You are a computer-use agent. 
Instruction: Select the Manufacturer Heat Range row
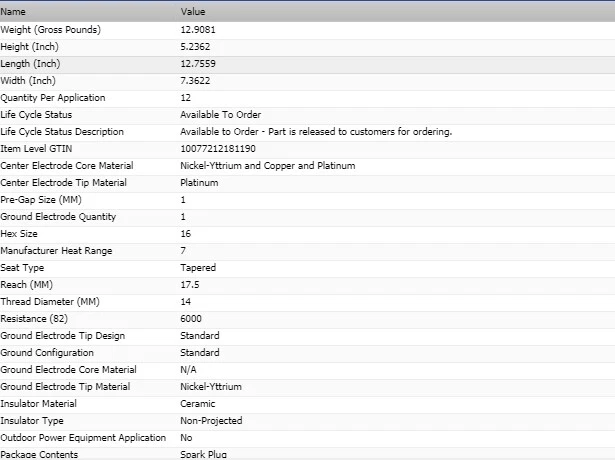(x=56, y=251)
